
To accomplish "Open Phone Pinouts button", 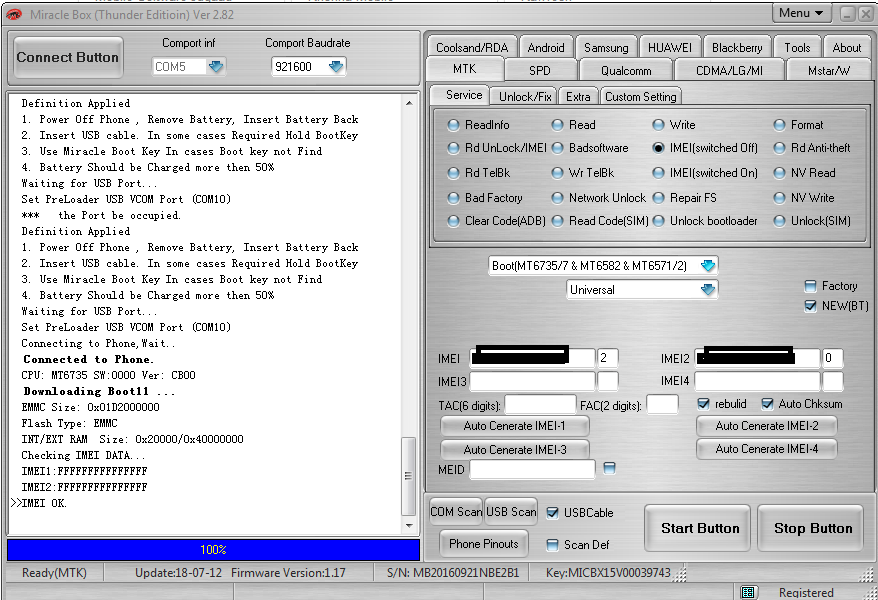I will coord(484,543).
